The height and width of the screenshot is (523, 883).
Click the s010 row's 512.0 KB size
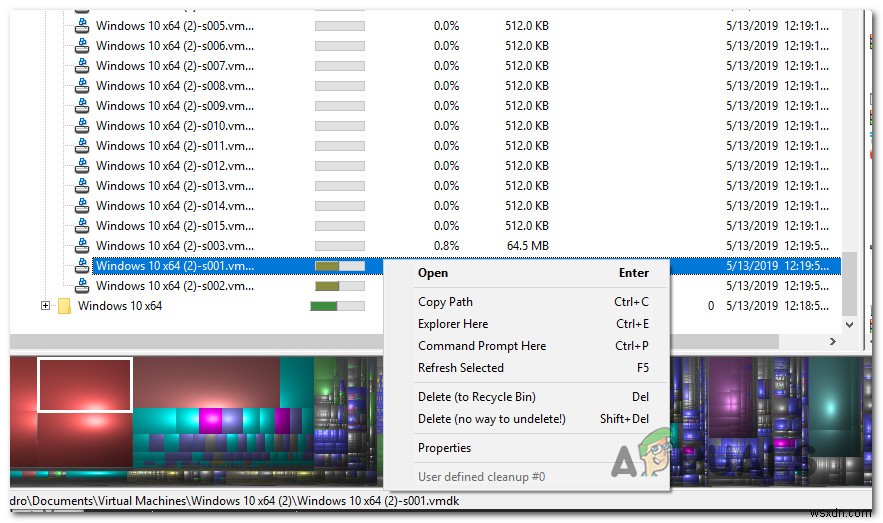[527, 126]
